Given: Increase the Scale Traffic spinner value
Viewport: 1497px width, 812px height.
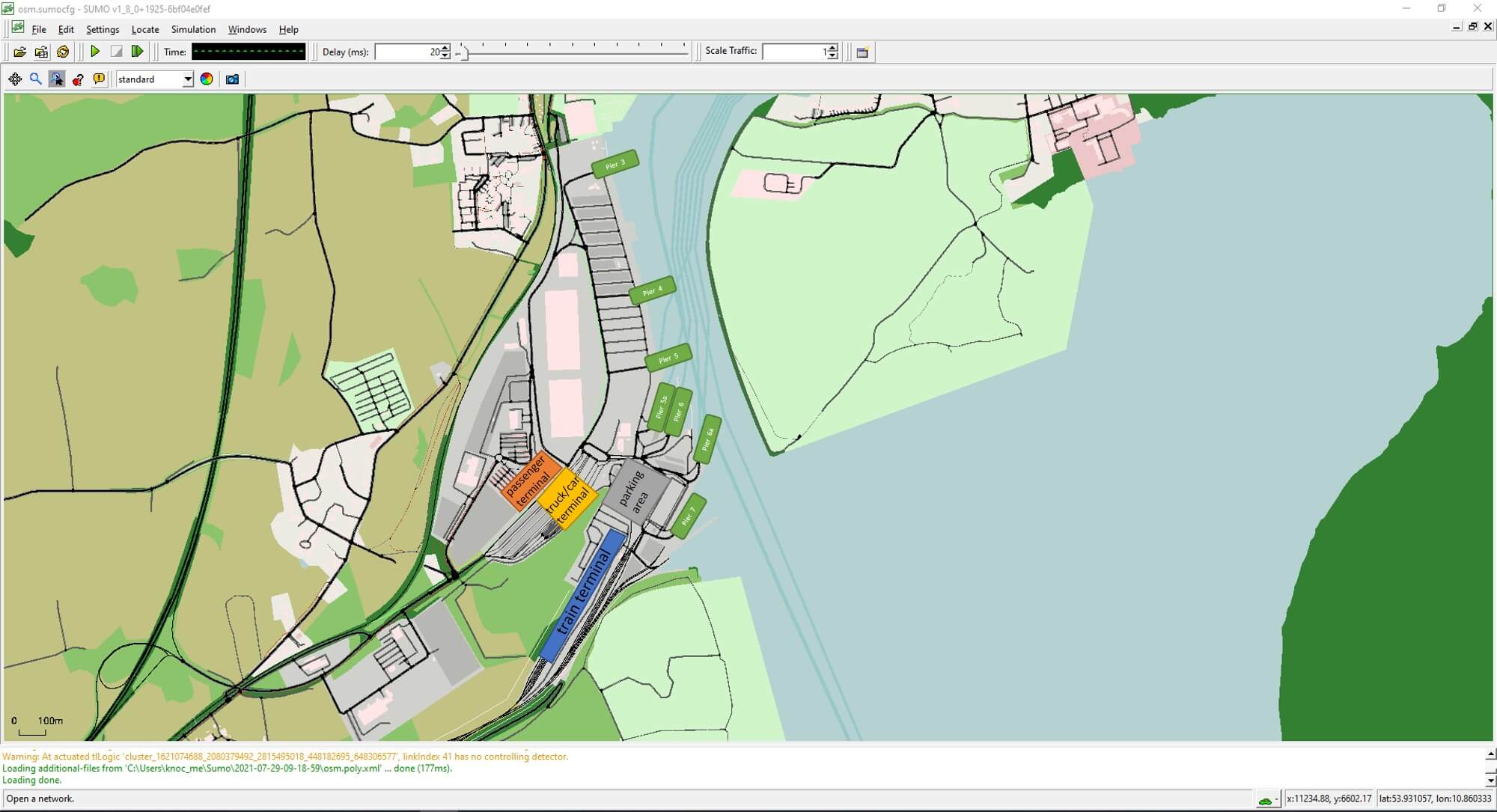Looking at the screenshot, I should pyautogui.click(x=832, y=48).
